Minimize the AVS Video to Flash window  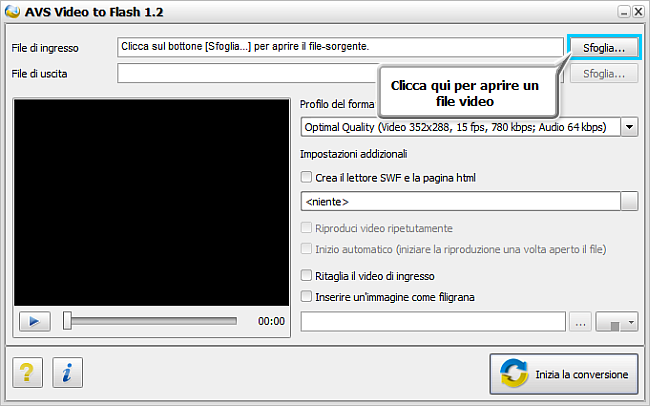[x=624, y=12]
